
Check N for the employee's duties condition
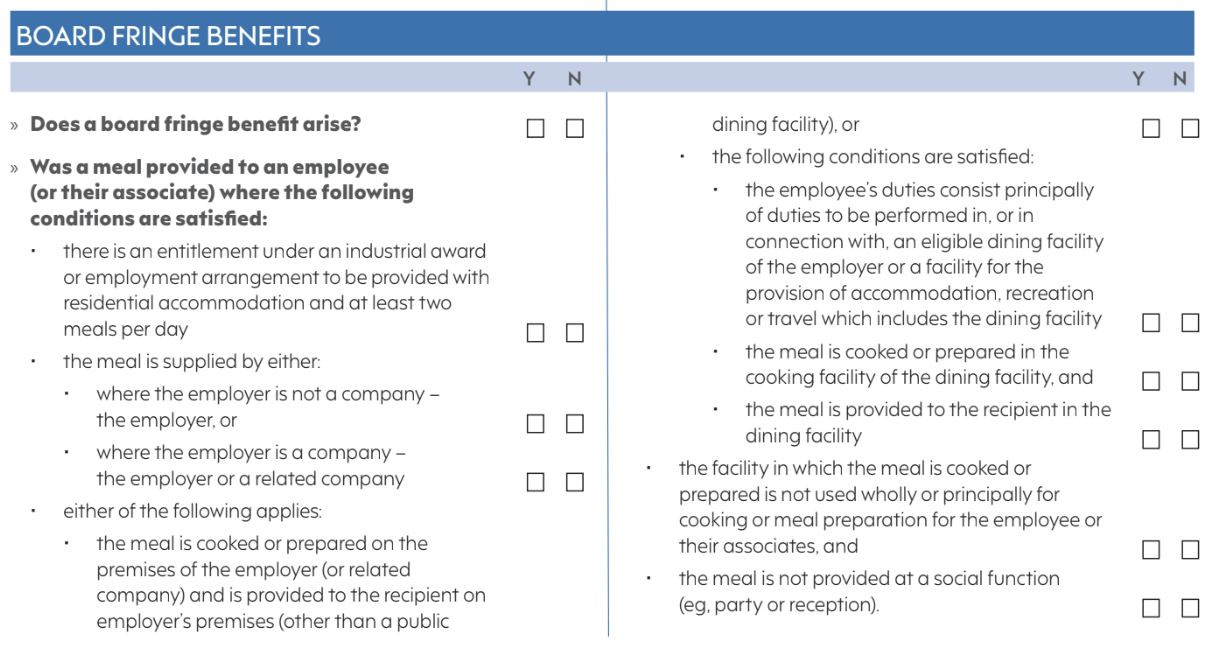click(x=1190, y=323)
